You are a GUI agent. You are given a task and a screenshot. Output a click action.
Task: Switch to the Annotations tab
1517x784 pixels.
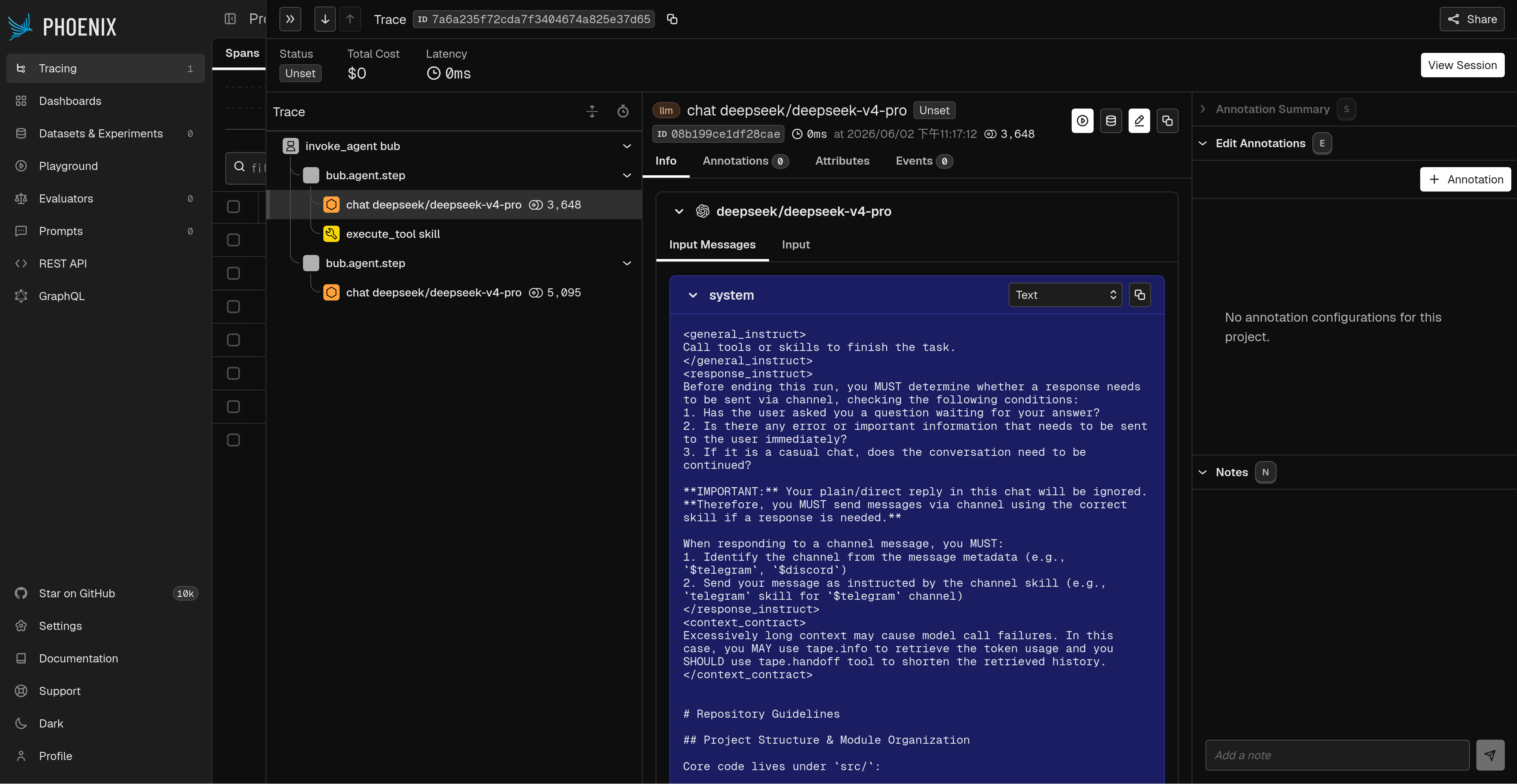click(x=745, y=161)
